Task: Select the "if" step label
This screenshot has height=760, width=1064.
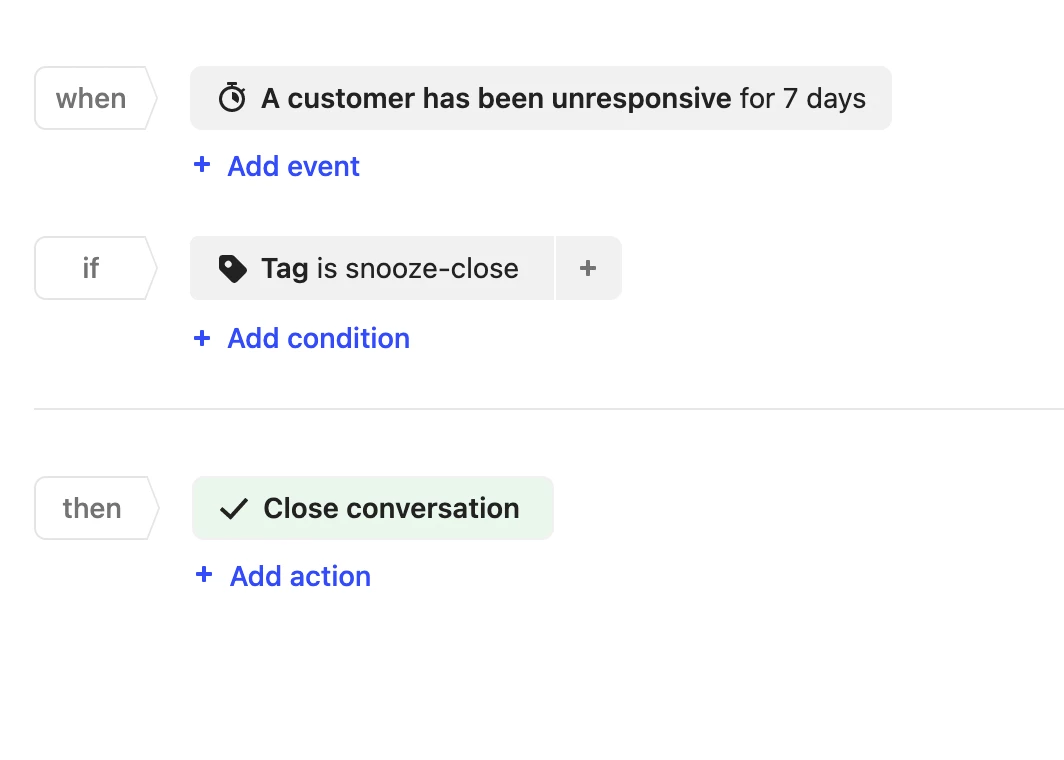Action: [x=96, y=268]
